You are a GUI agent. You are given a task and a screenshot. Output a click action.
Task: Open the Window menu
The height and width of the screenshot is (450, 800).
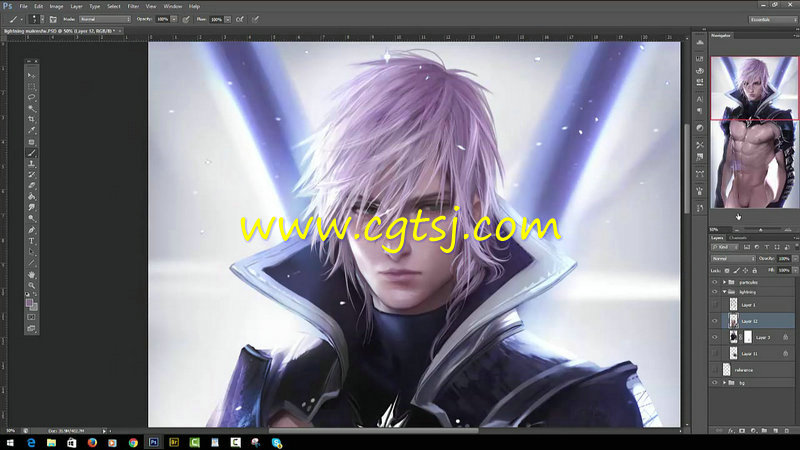tap(172, 7)
